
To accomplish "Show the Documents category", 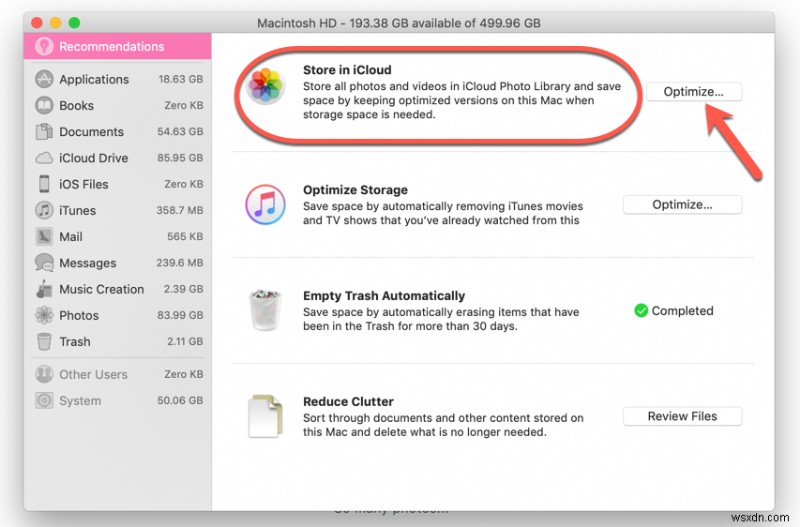I will 117,132.
